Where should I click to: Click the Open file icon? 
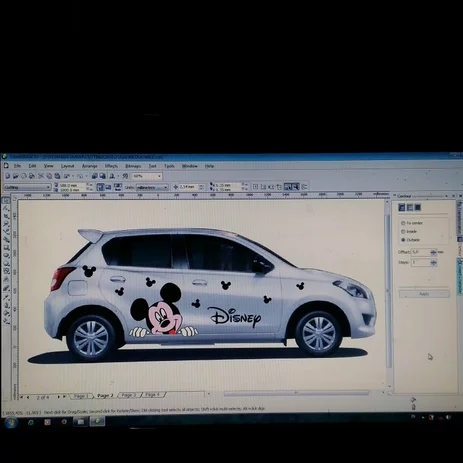click(x=16, y=176)
